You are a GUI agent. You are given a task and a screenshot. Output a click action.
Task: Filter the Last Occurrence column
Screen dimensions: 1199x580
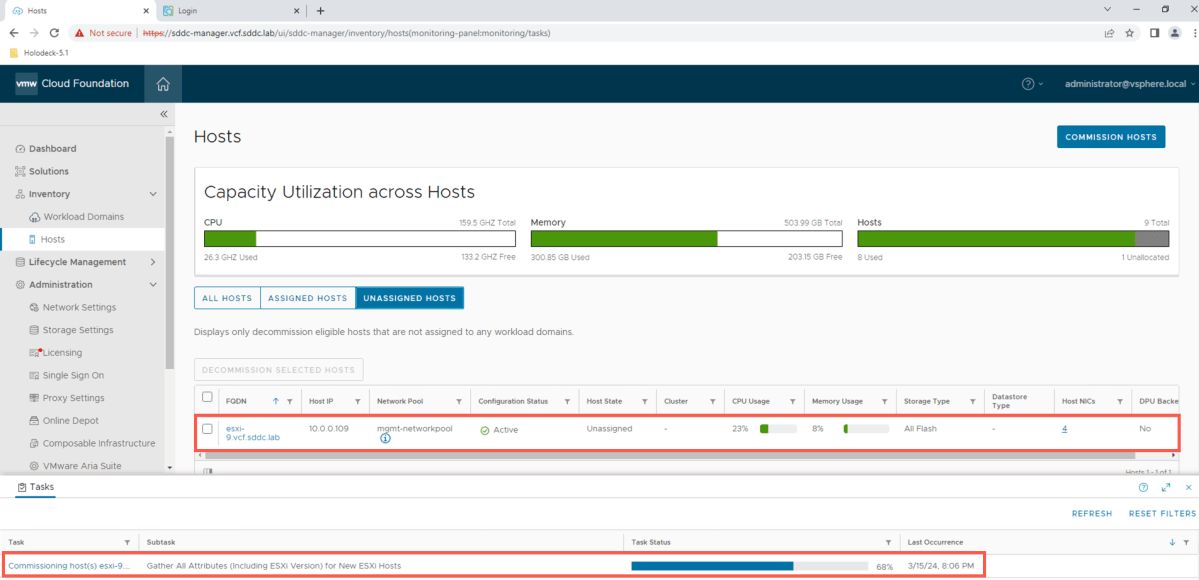[1188, 542]
